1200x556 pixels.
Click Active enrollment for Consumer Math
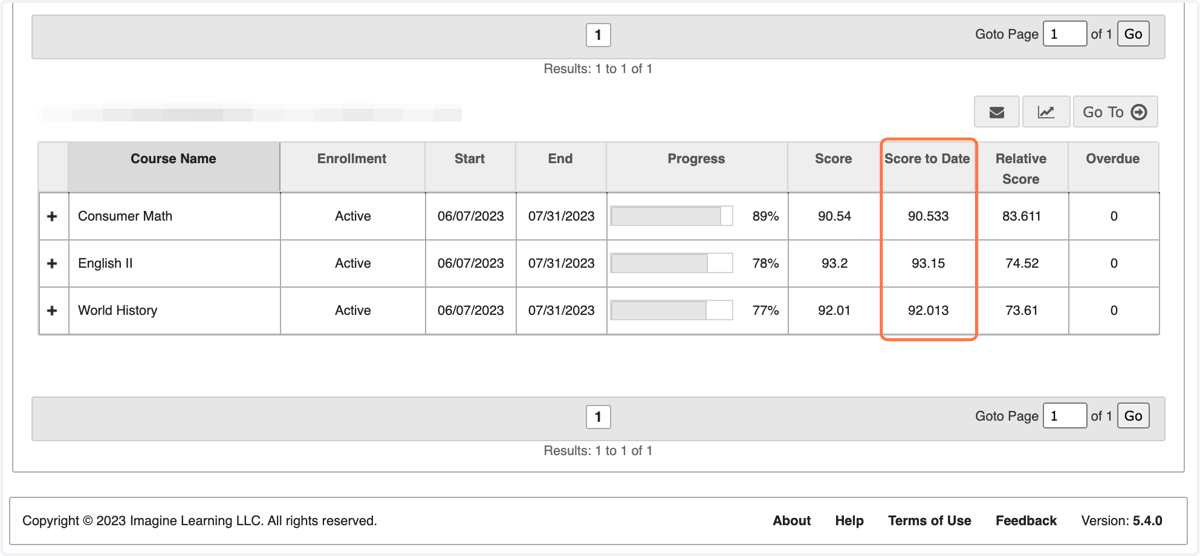point(353,216)
